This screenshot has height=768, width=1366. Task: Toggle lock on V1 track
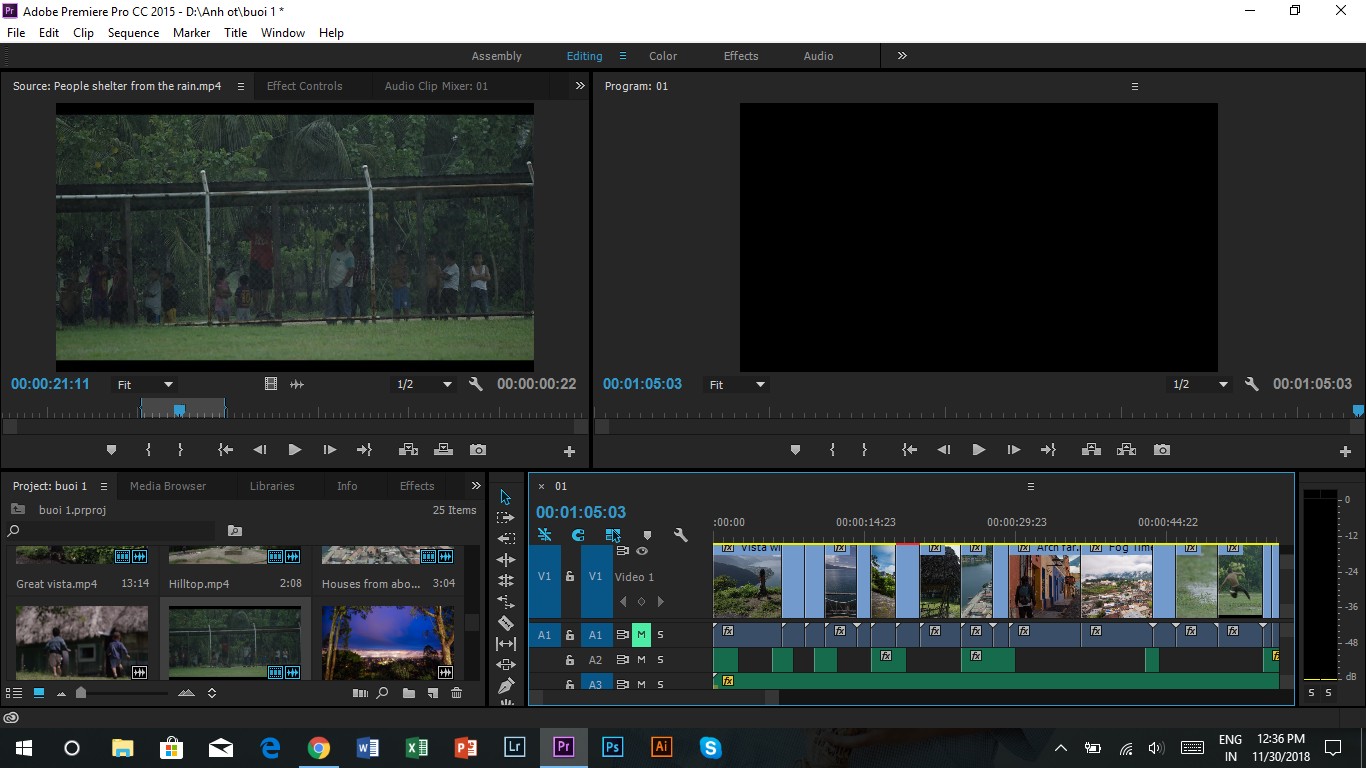(570, 577)
